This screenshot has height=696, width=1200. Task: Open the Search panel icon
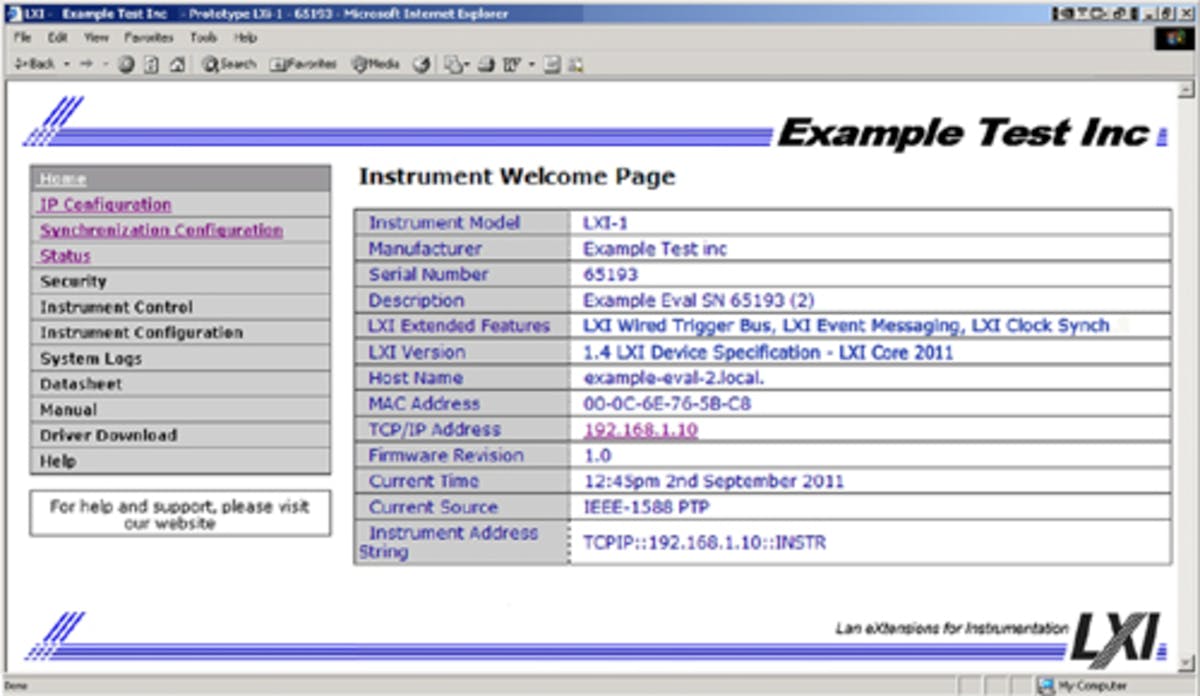pyautogui.click(x=215, y=63)
